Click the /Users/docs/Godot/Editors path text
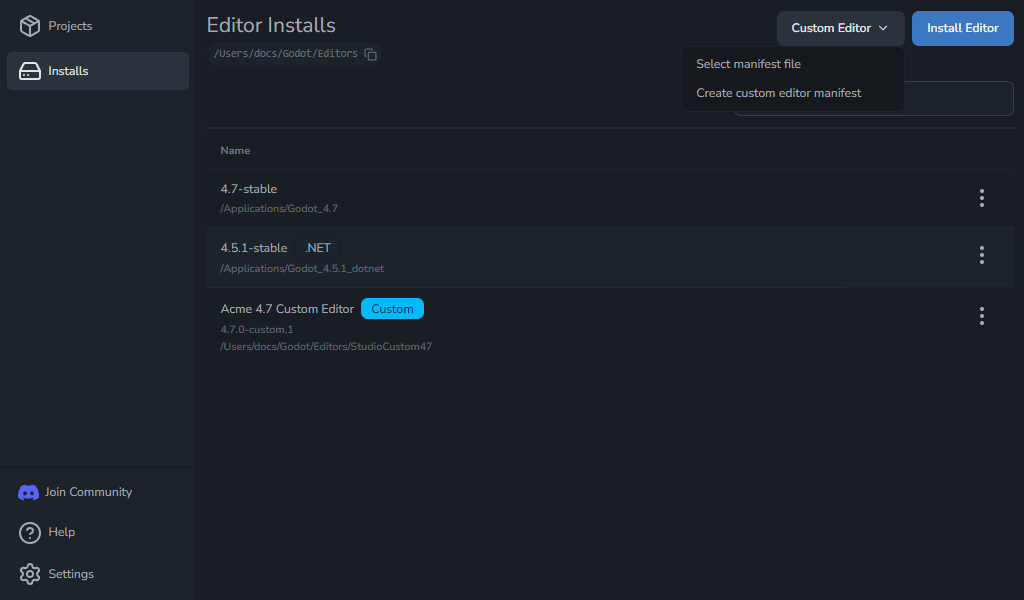Viewport: 1024px width, 600px height. 285,54
